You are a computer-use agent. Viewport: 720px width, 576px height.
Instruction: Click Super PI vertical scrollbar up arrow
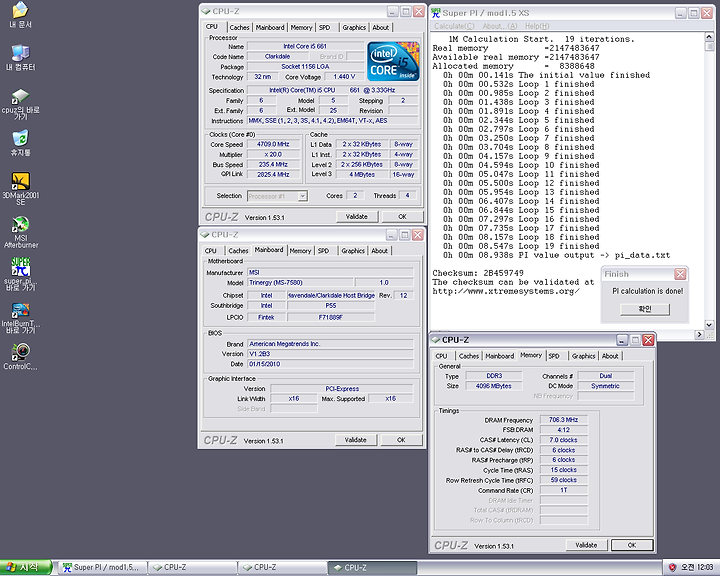[x=709, y=37]
